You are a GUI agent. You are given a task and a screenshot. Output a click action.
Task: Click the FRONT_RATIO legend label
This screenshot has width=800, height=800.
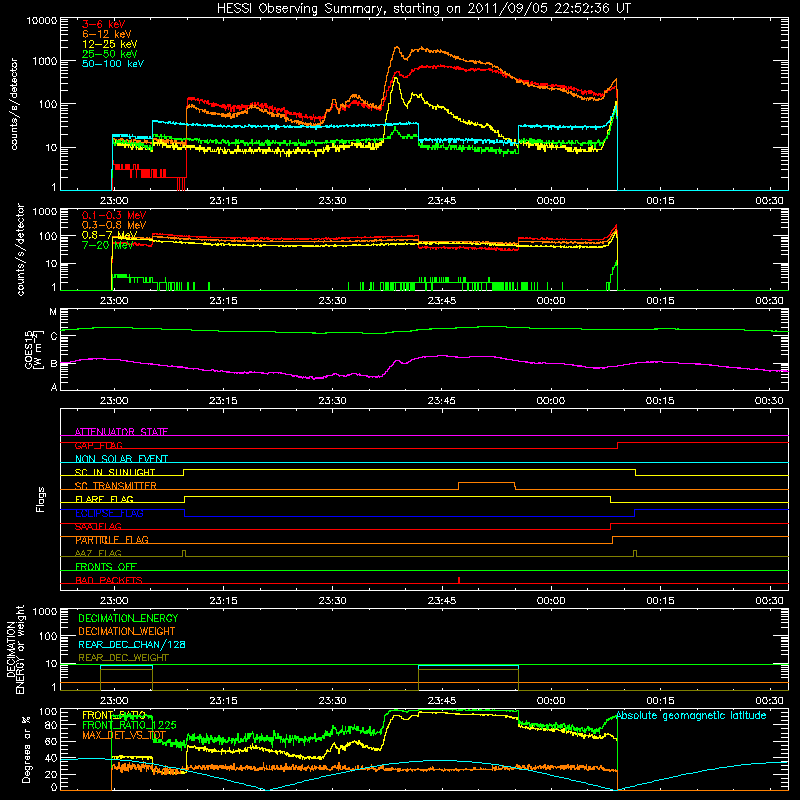click(x=114, y=715)
